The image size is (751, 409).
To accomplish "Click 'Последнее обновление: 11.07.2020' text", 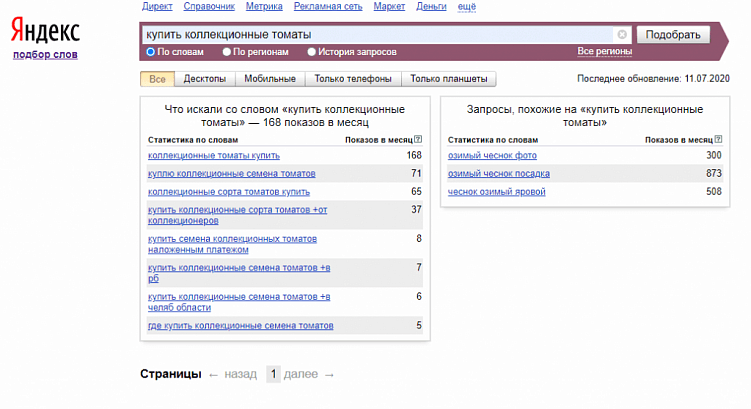I will coord(653,79).
